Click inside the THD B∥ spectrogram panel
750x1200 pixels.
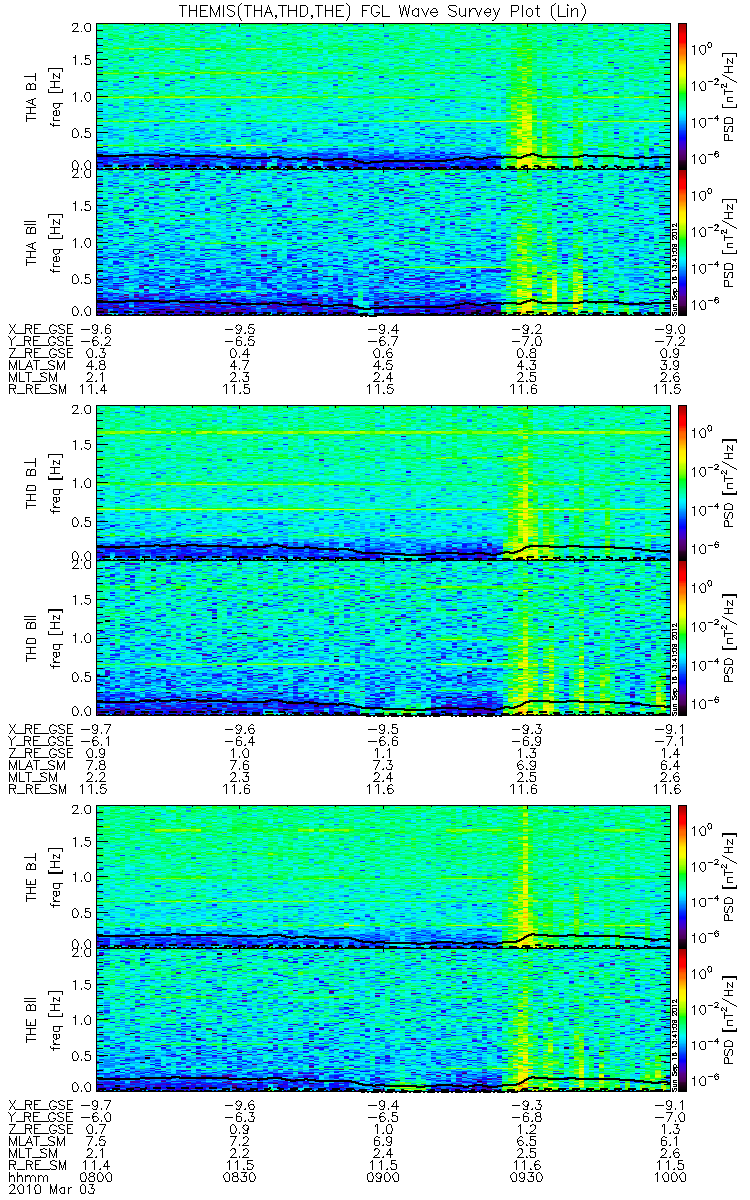381,637
